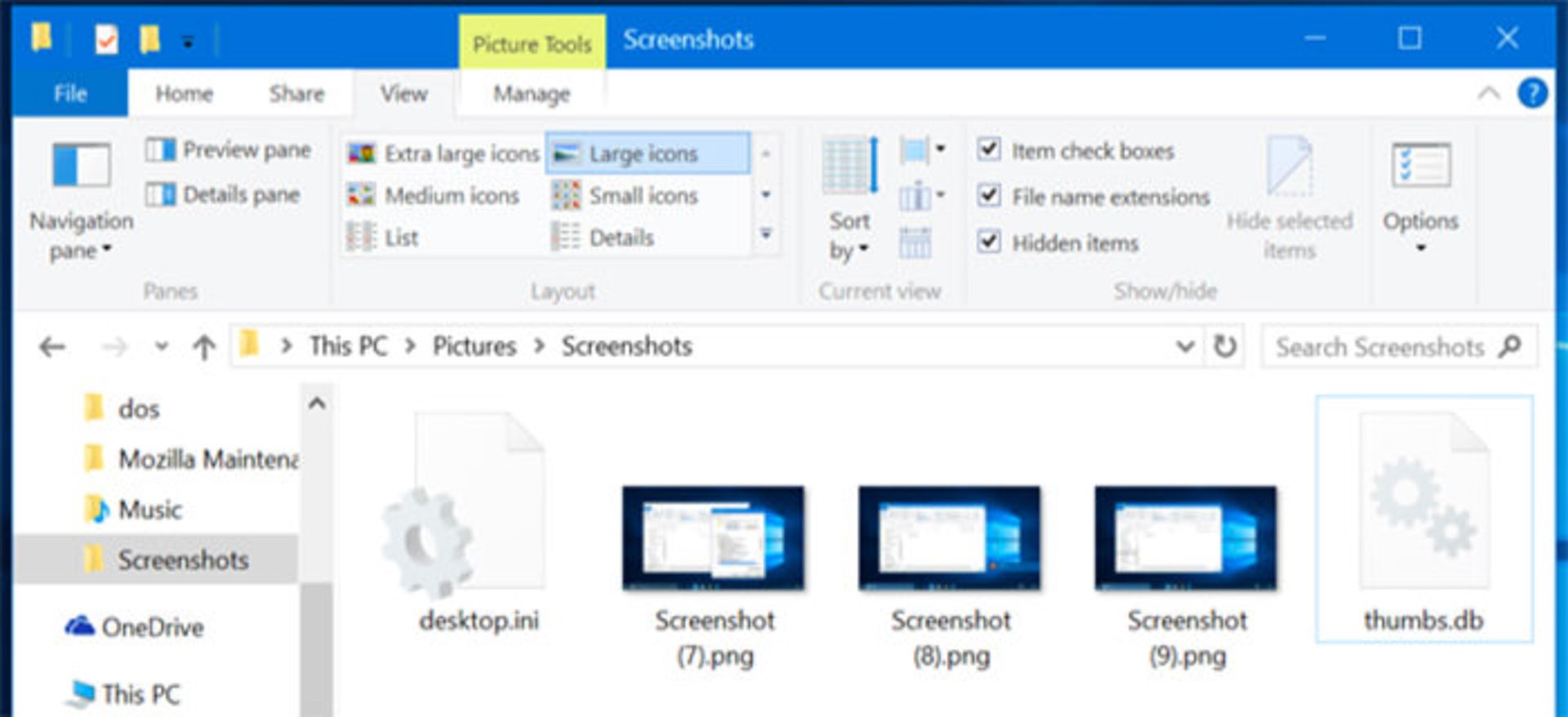The height and width of the screenshot is (717, 1568).
Task: Select Small icons layout
Action: pyautogui.click(x=625, y=195)
